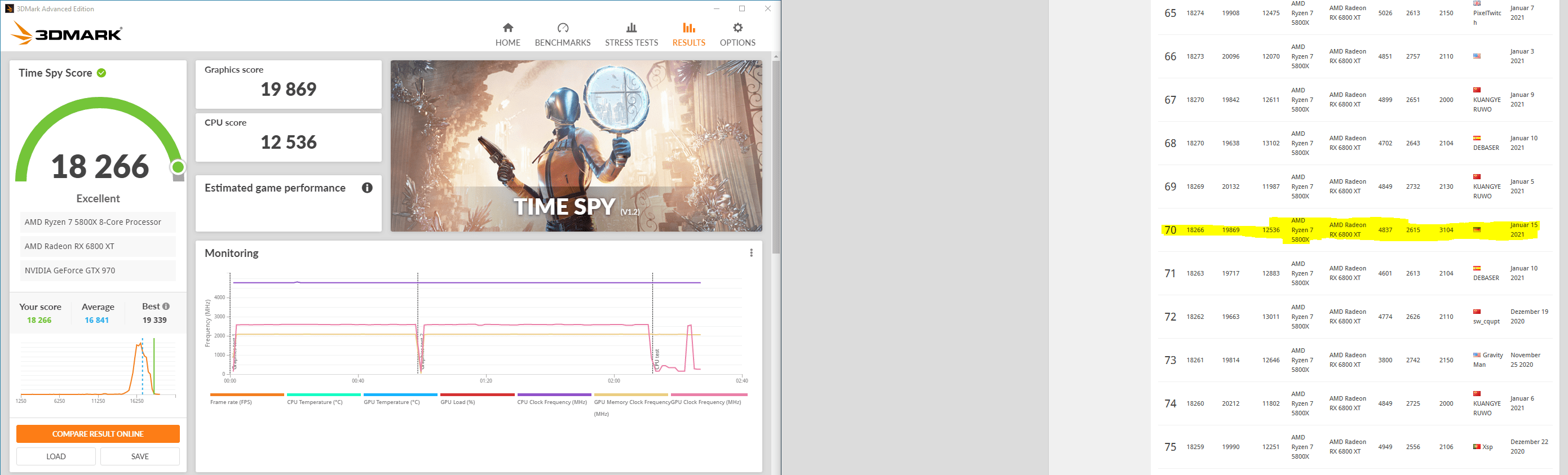Click the Spain flag icon in rank 68 row
Viewport: 1568px width, 475px height.
pyautogui.click(x=1477, y=138)
